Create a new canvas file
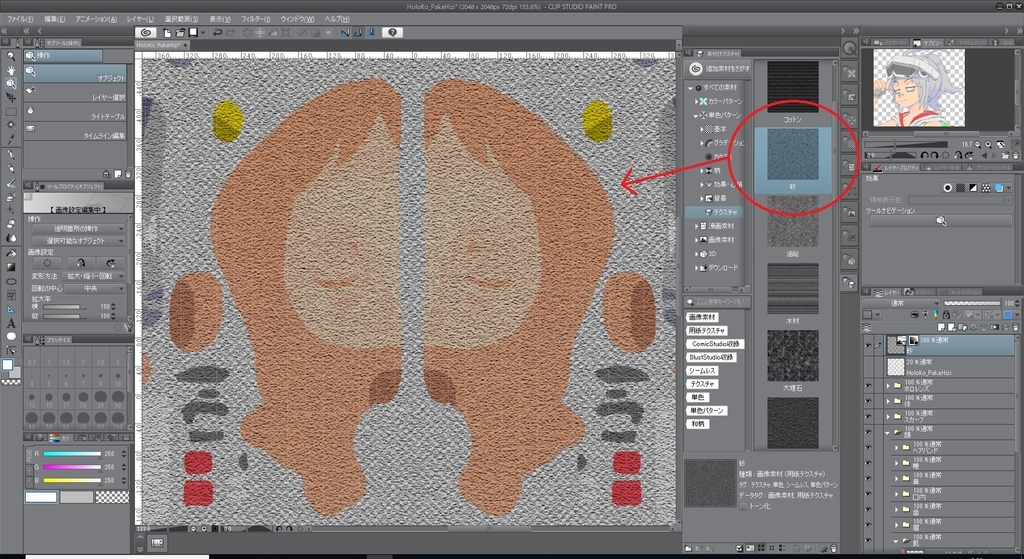 [167, 32]
